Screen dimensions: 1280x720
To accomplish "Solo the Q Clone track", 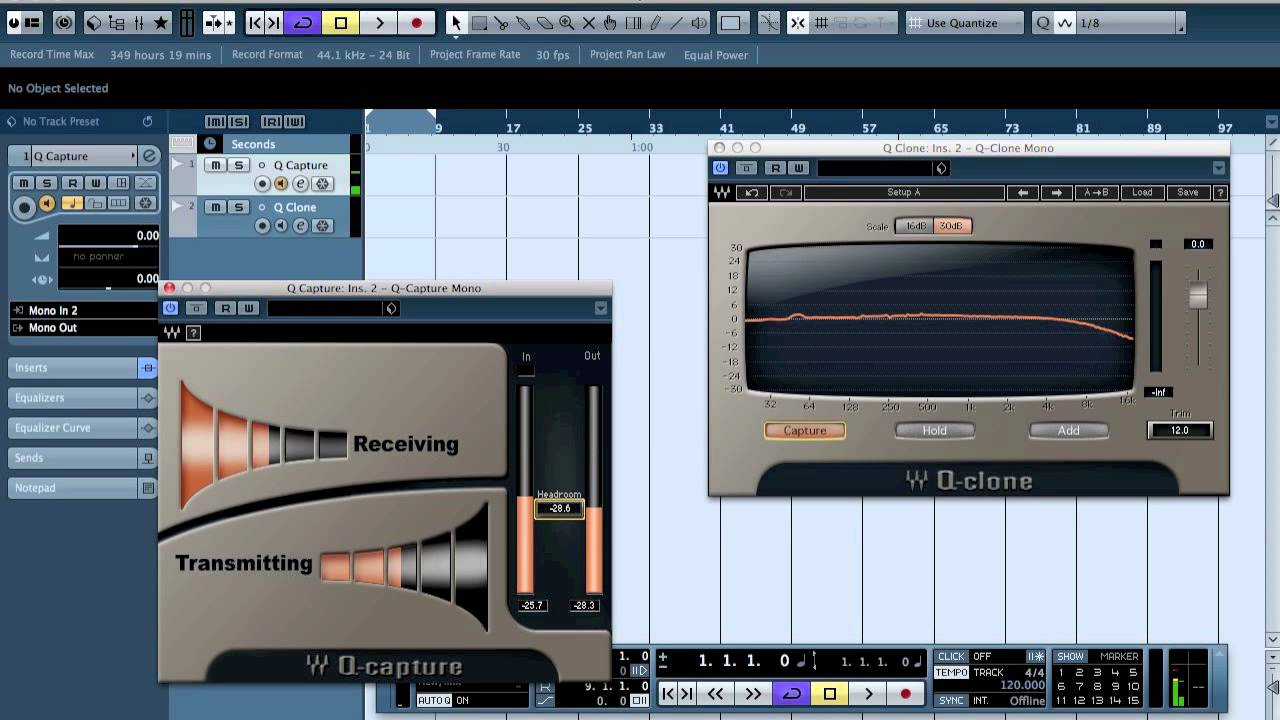I will click(x=238, y=207).
